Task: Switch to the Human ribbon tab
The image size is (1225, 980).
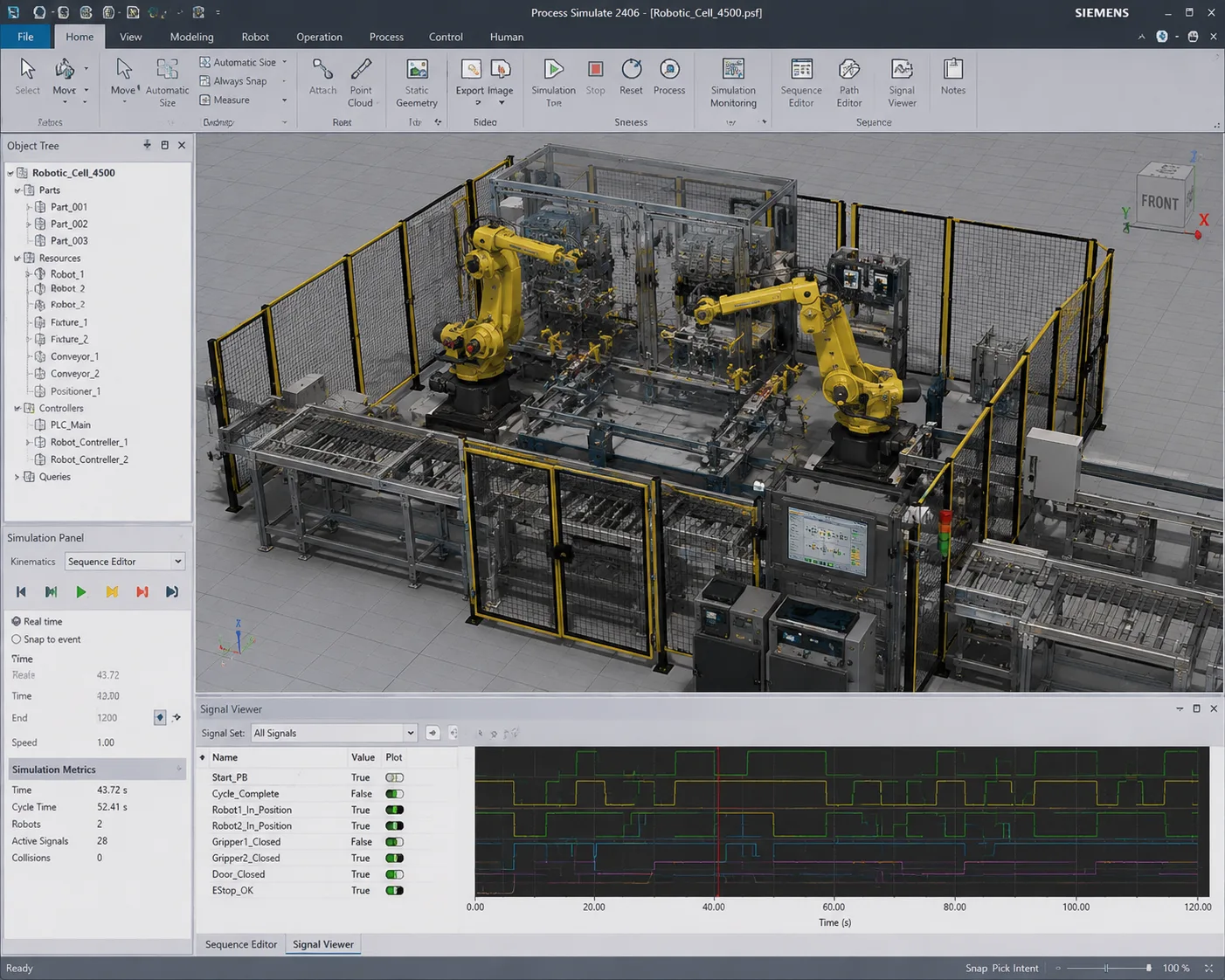Action: coord(507,37)
